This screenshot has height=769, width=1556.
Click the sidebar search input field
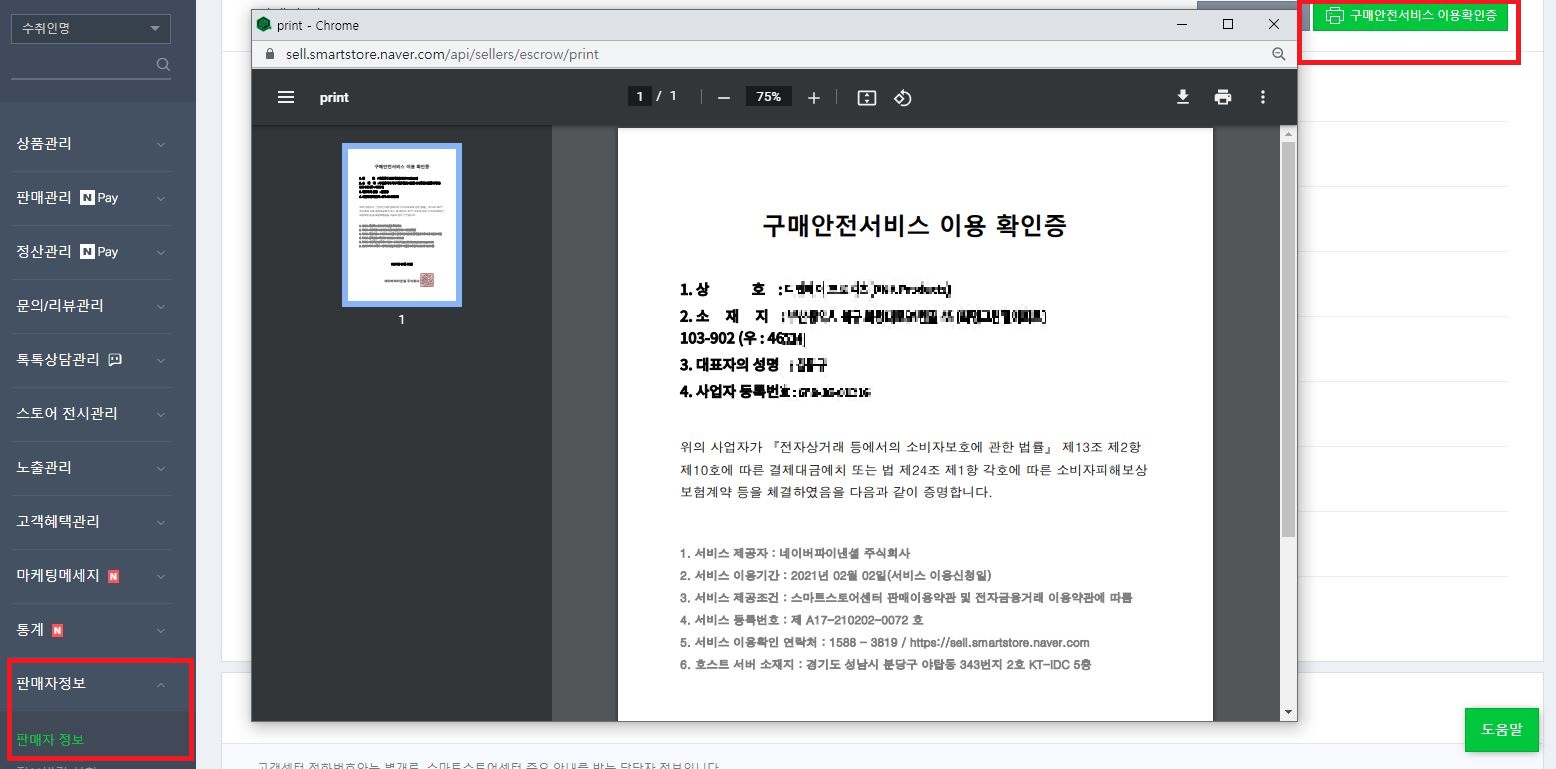(83, 65)
